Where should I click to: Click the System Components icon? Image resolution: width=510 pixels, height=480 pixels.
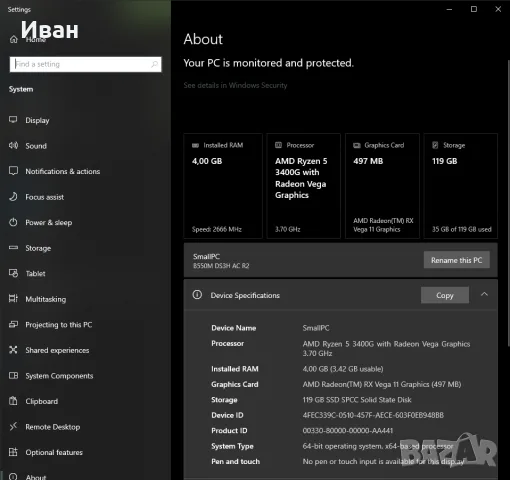pos(13,375)
